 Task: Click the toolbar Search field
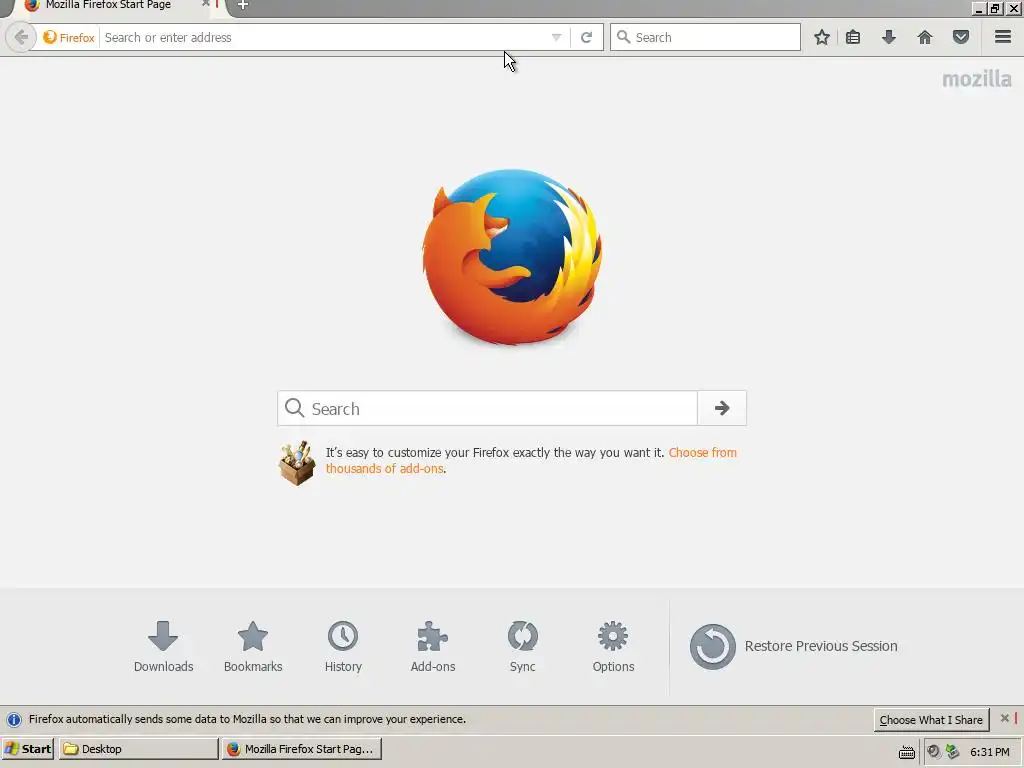[x=705, y=37]
